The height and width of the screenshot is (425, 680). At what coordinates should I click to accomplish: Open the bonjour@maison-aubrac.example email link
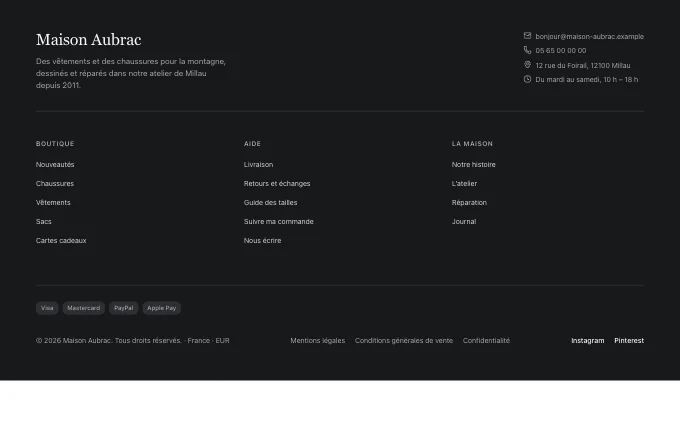click(x=589, y=36)
